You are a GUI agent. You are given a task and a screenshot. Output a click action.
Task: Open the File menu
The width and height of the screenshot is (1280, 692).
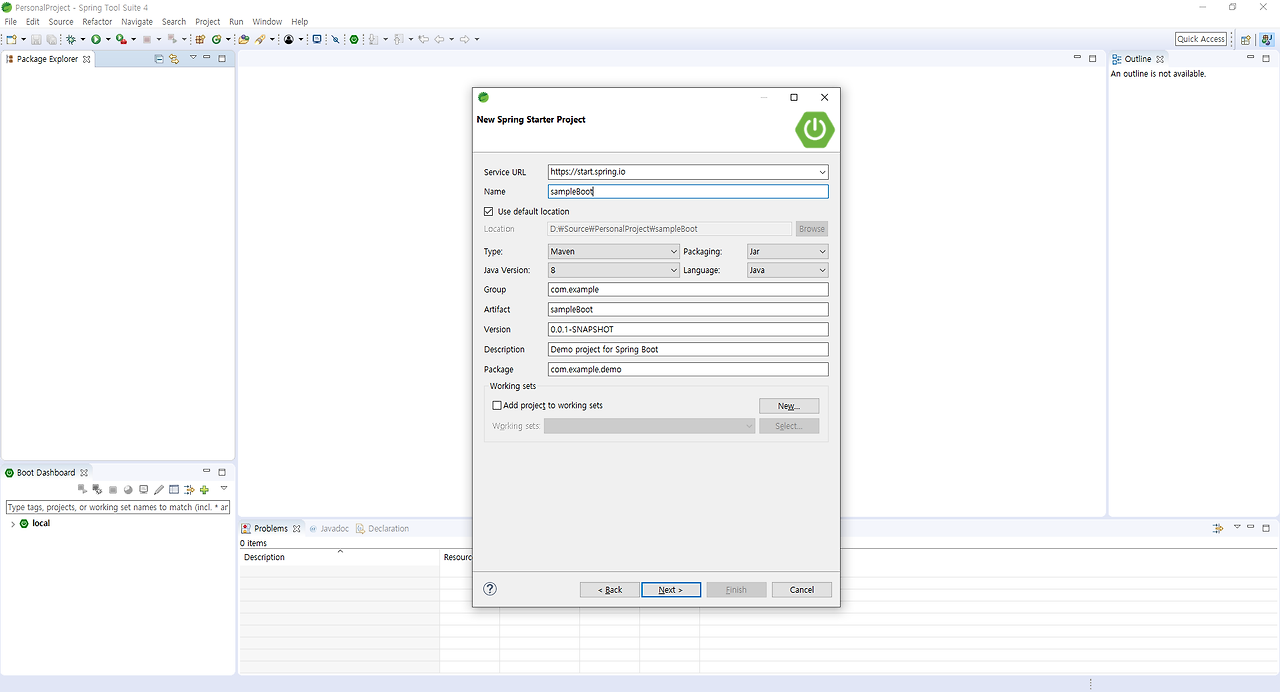(11, 21)
